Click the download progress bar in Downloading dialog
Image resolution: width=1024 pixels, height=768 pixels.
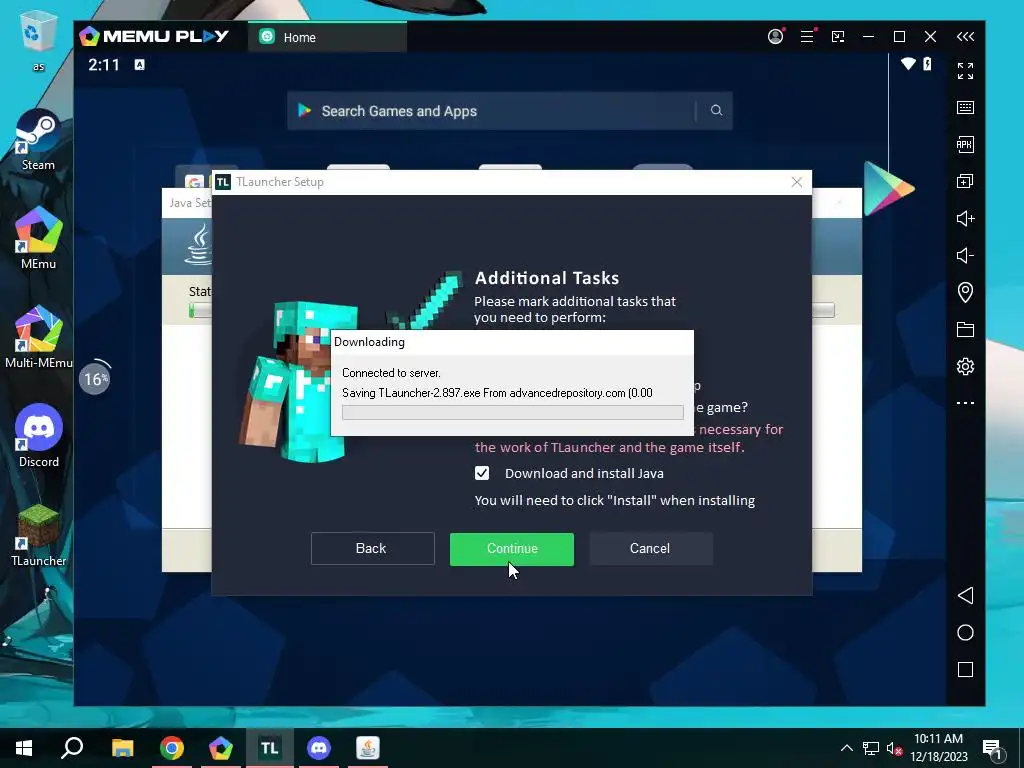point(513,412)
